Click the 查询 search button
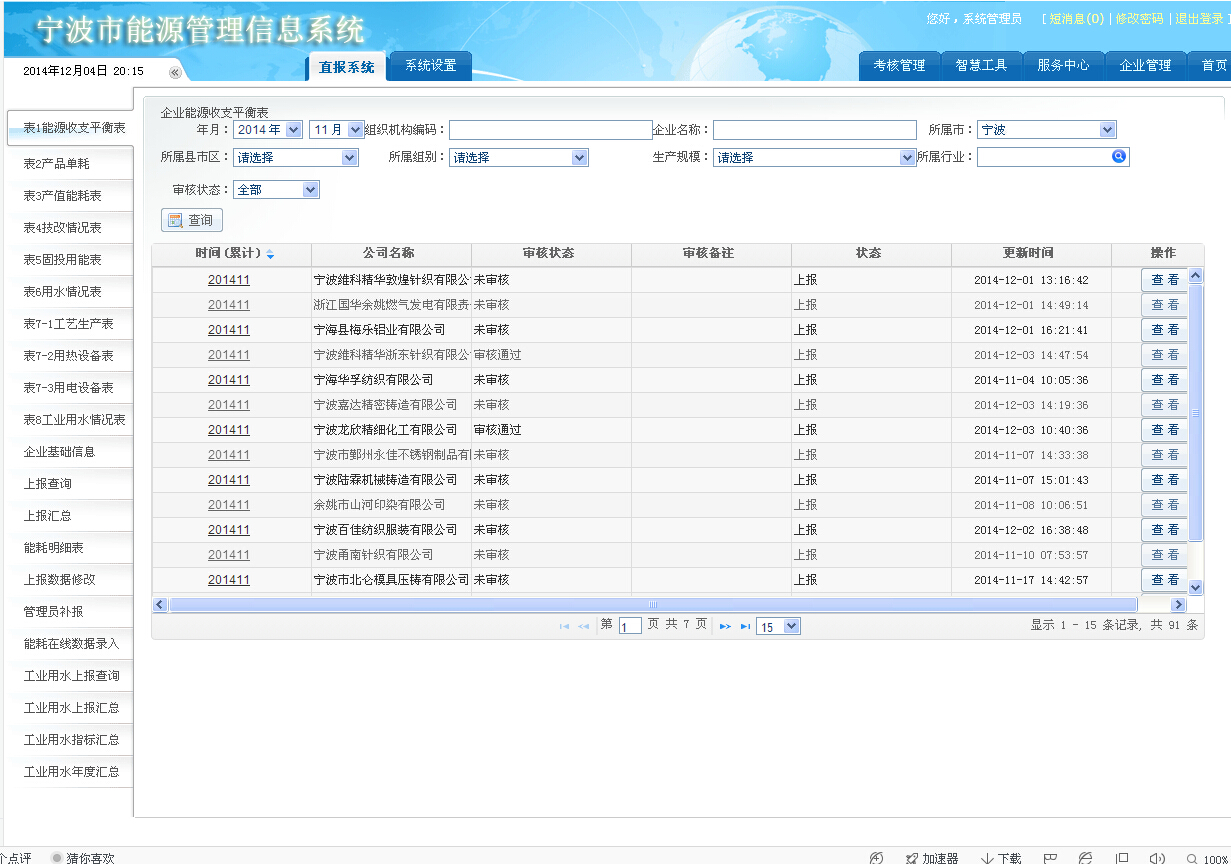Image resolution: width=1231 pixels, height=864 pixels. [192, 220]
